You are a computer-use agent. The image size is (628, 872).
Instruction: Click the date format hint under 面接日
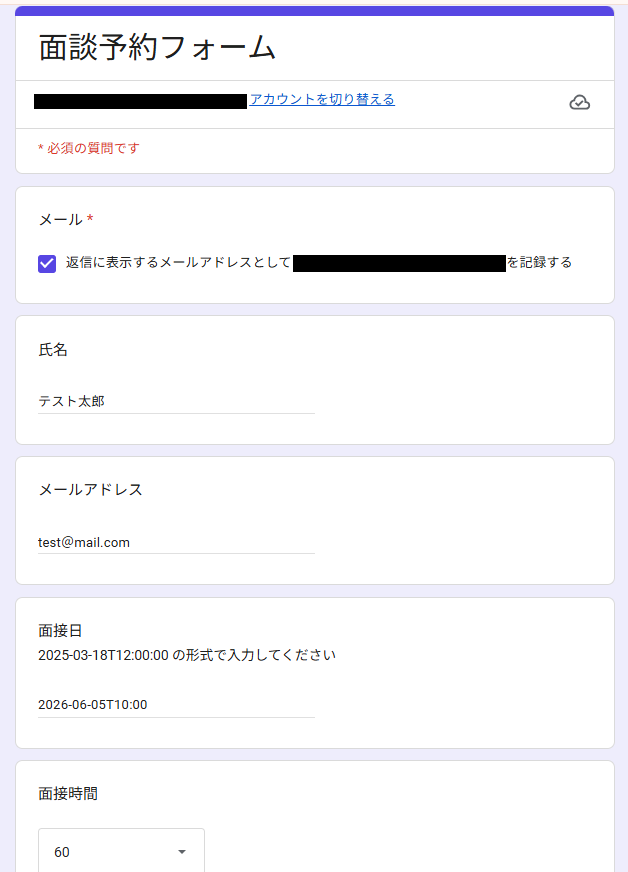click(x=187, y=655)
